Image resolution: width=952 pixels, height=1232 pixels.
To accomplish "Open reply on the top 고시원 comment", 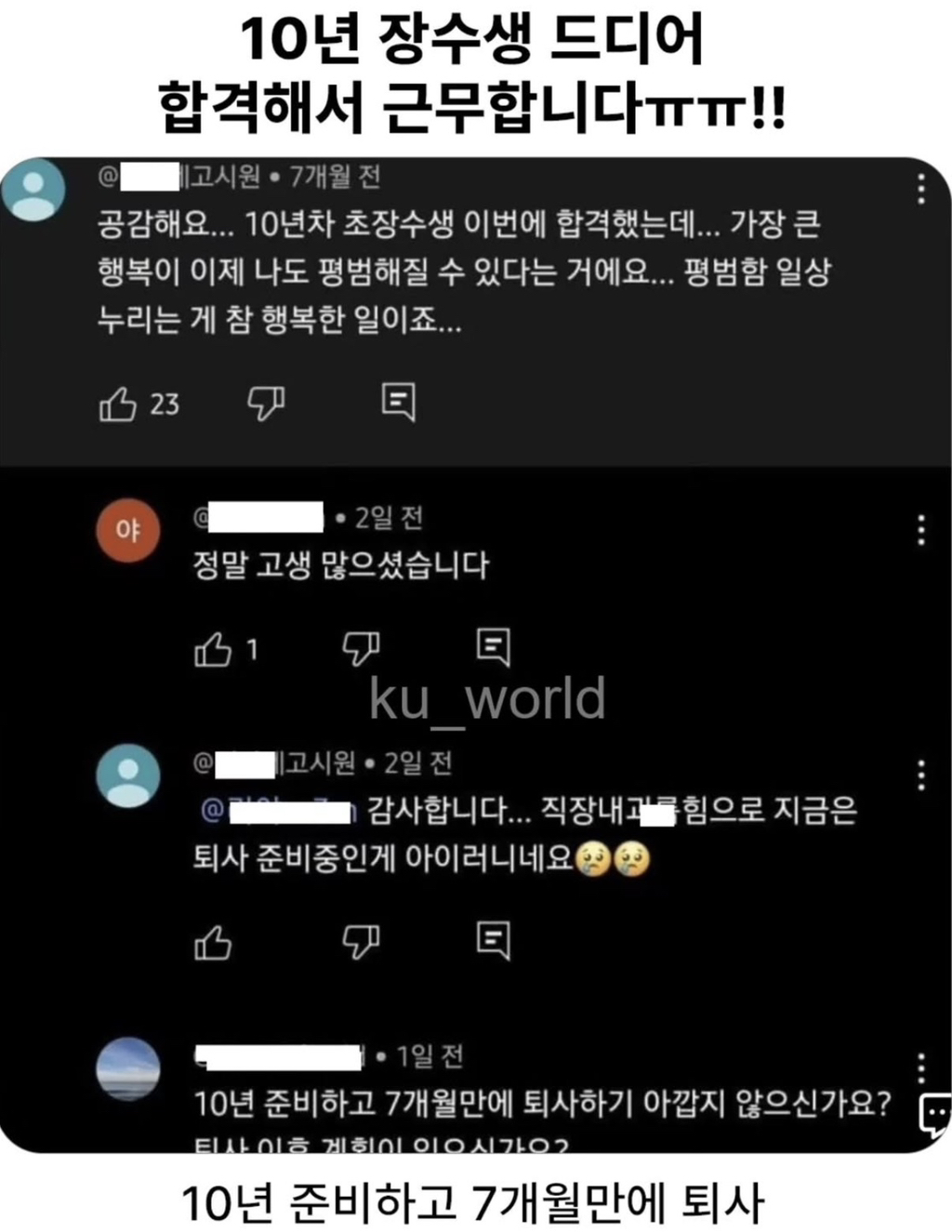I will (398, 402).
